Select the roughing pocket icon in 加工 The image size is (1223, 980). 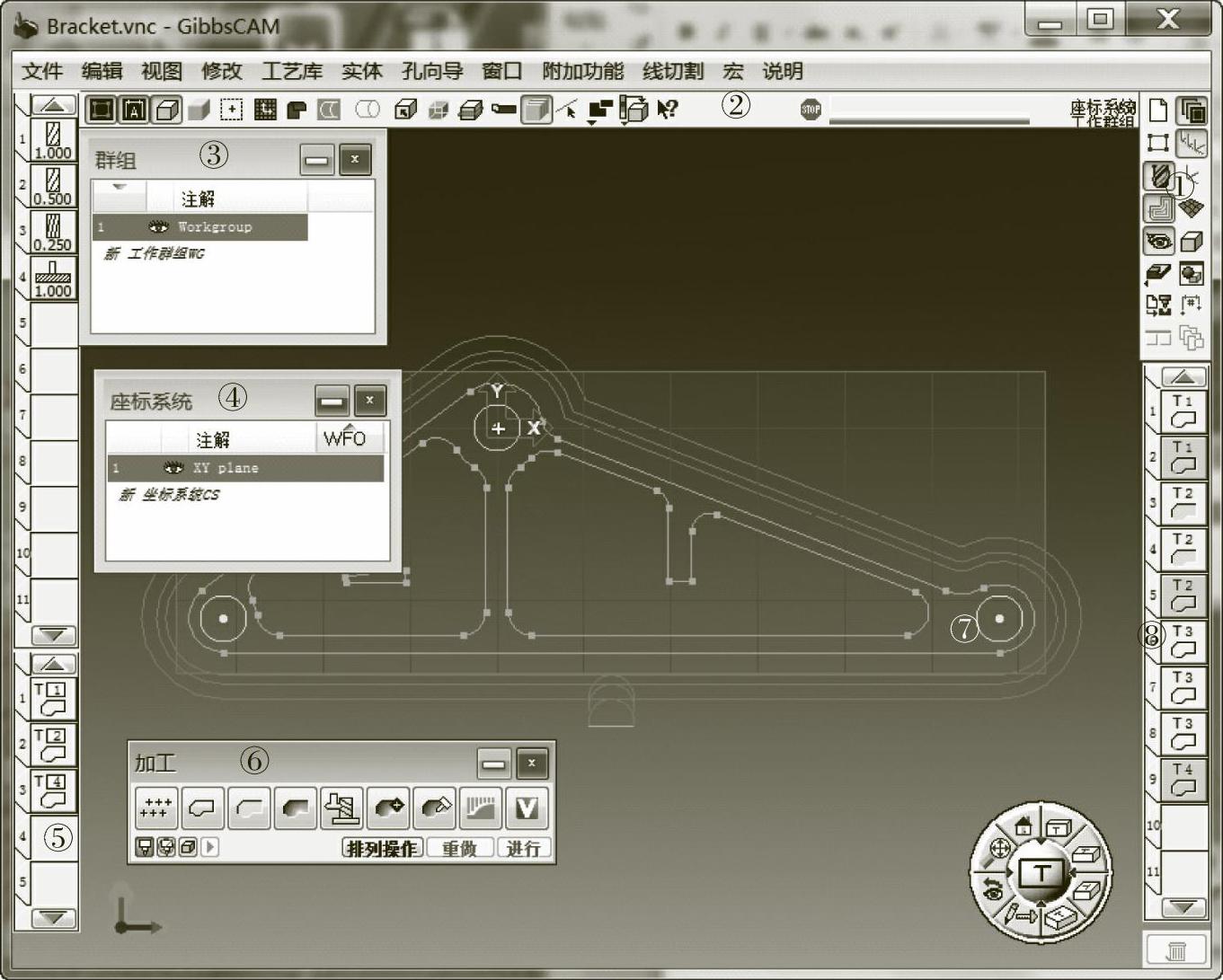[296, 808]
